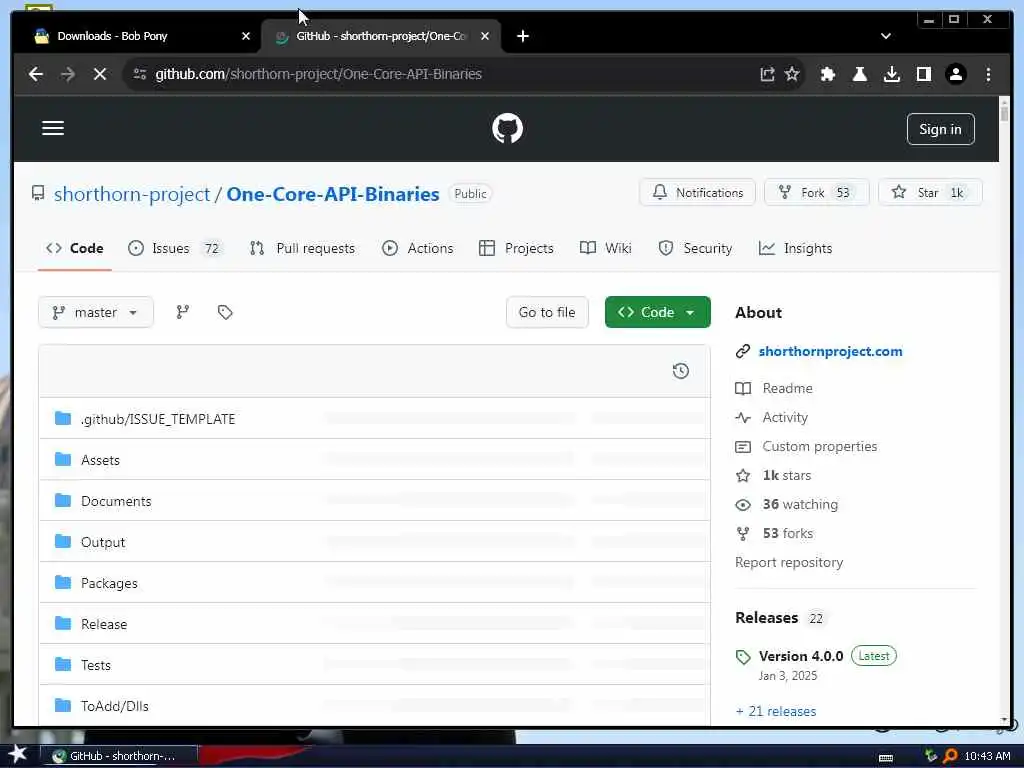1024x768 pixels.
Task: Select the Code repository tab
Action: [x=74, y=248]
